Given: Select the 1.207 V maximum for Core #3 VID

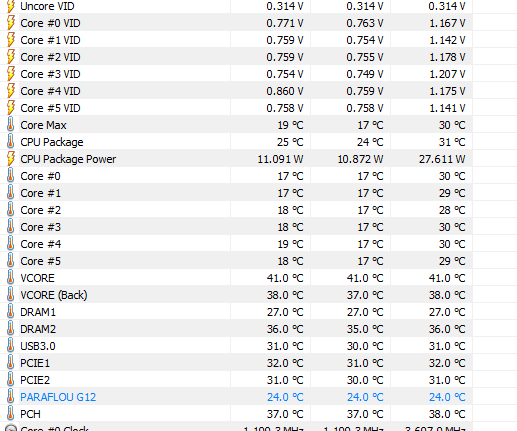Looking at the screenshot, I should (447, 74).
